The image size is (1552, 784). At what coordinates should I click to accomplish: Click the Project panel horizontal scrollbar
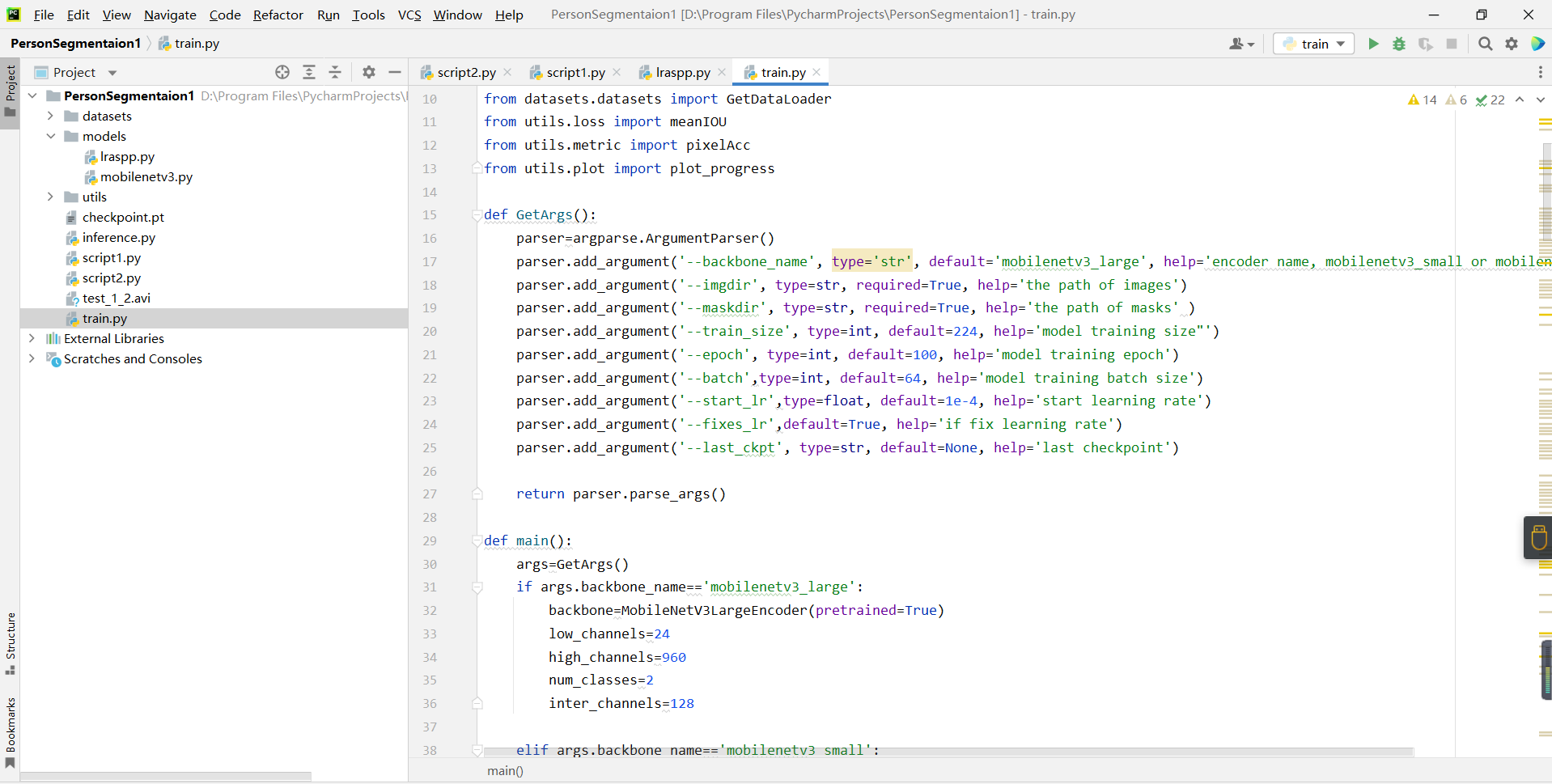[166, 776]
